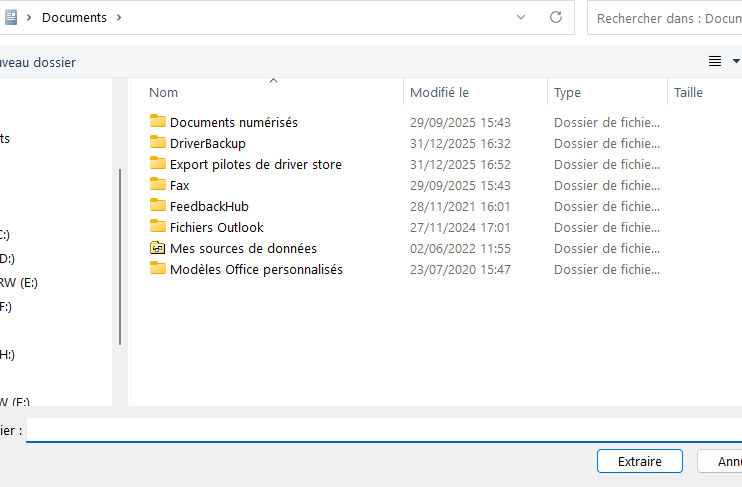Click the Fax folder name
This screenshot has height=487, width=742.
click(179, 186)
